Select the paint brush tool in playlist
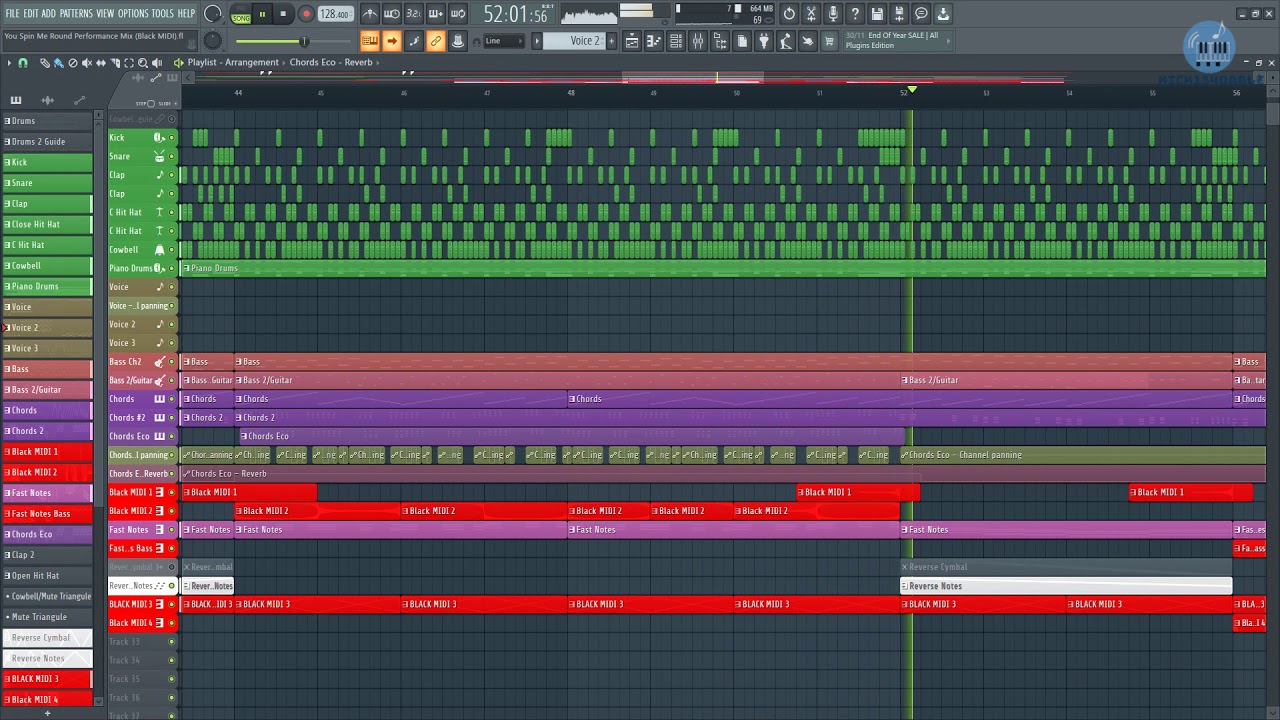Image resolution: width=1280 pixels, height=720 pixels. pyautogui.click(x=58, y=63)
